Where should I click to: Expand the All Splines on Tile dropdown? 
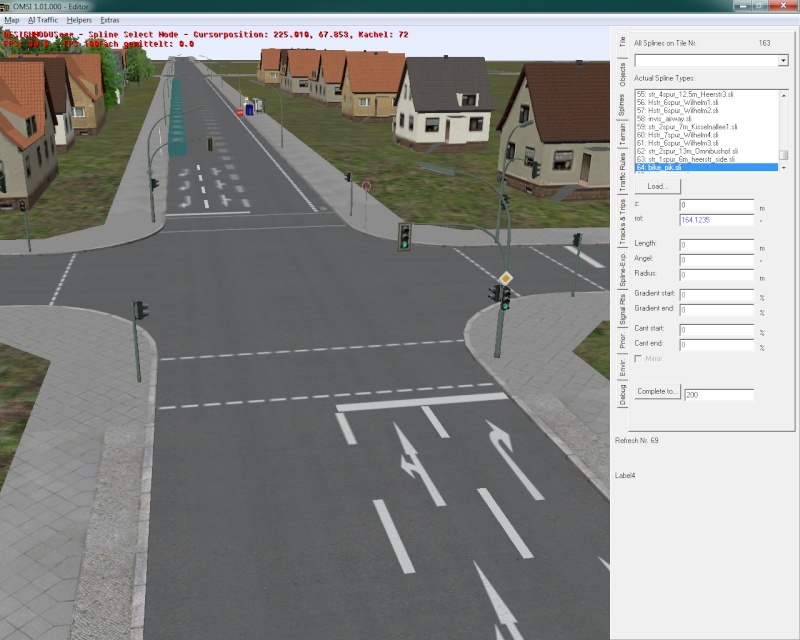[783, 61]
